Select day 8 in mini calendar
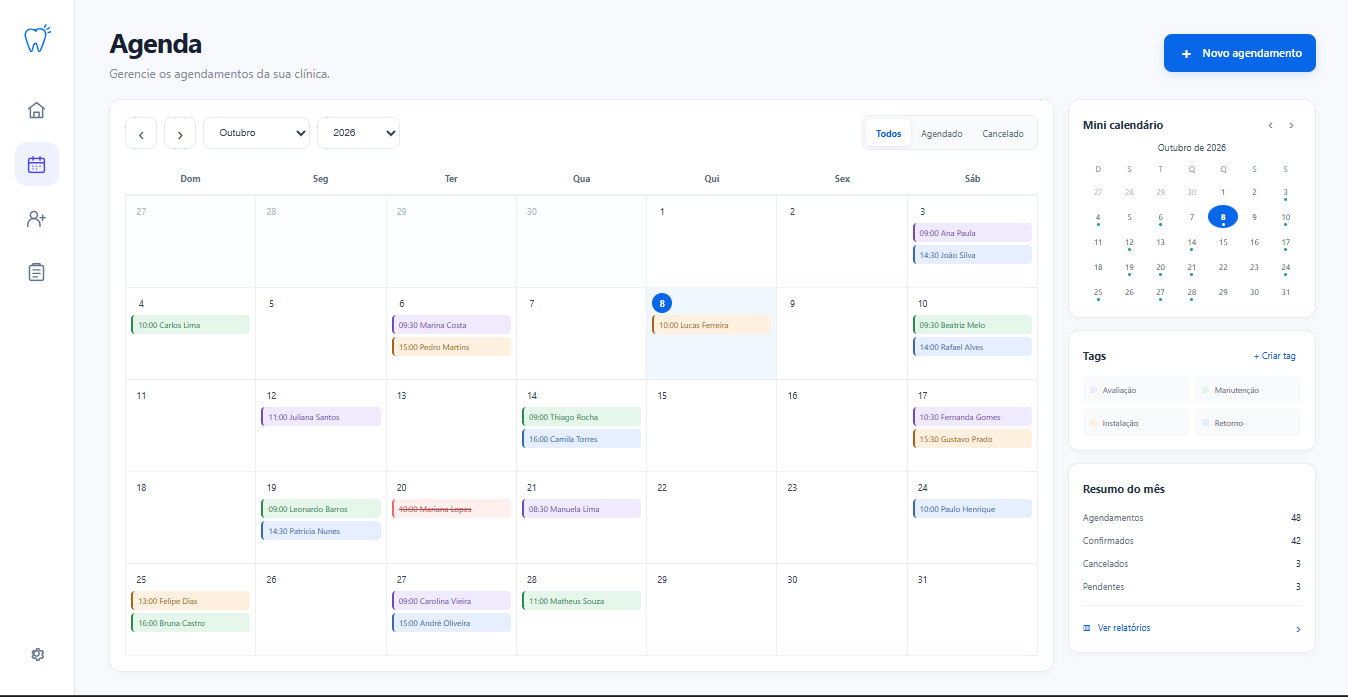Screen dimensions: 1348x697 (1222, 217)
